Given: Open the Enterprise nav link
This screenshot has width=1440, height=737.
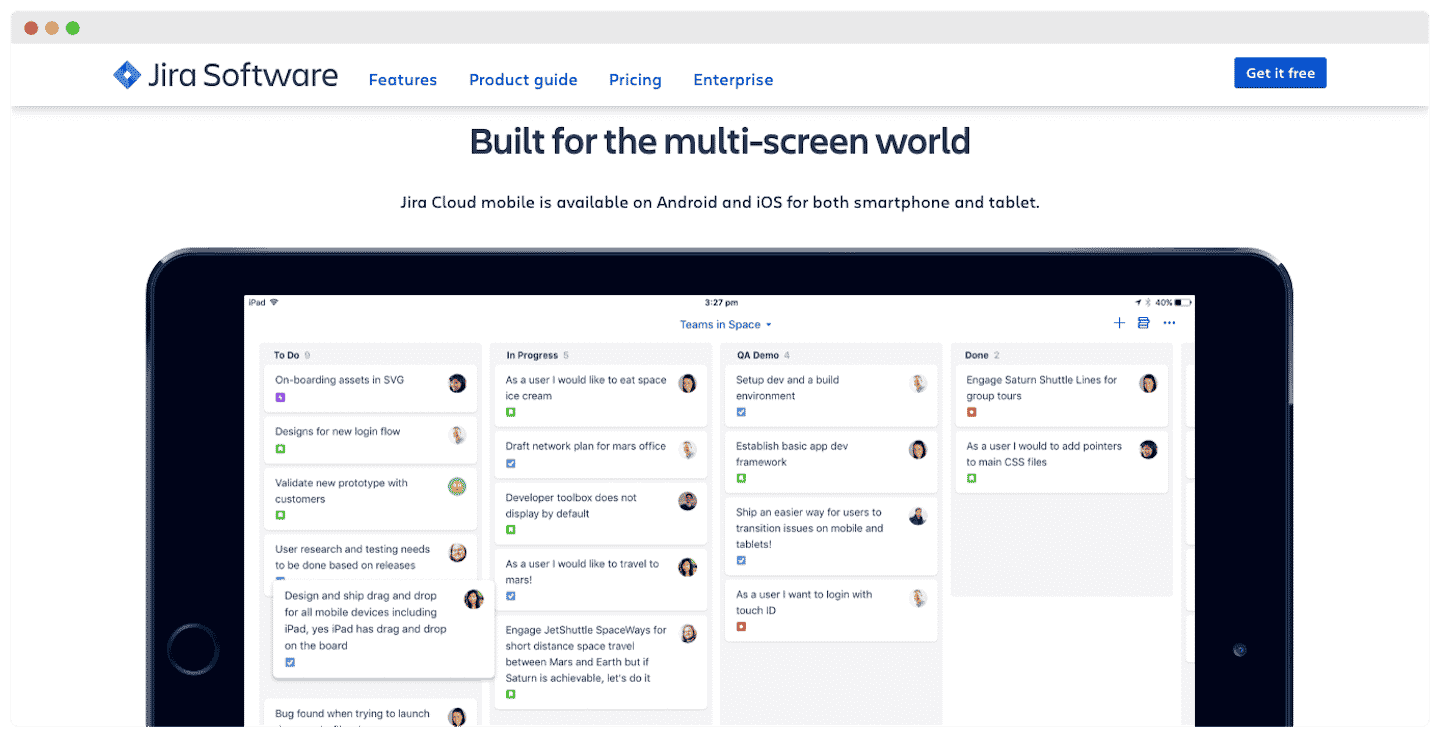Looking at the screenshot, I should (733, 80).
